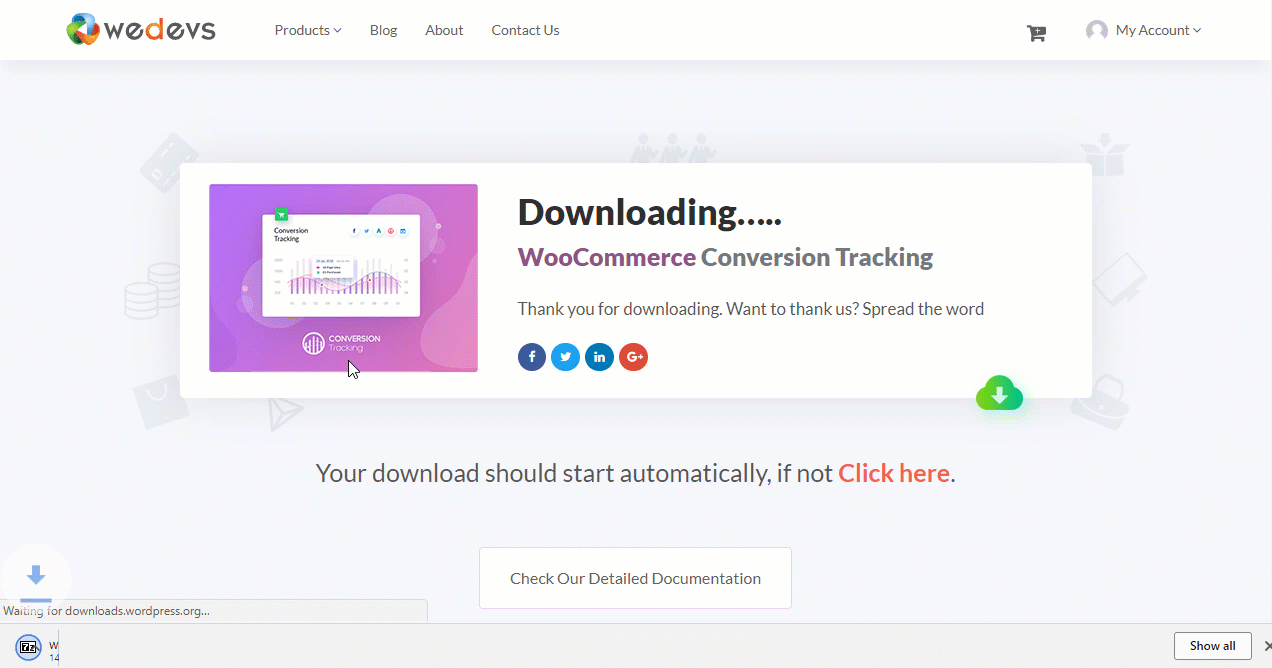Viewport: 1272px width, 668px height.
Task: Click Show all downloads button
Action: click(x=1212, y=646)
